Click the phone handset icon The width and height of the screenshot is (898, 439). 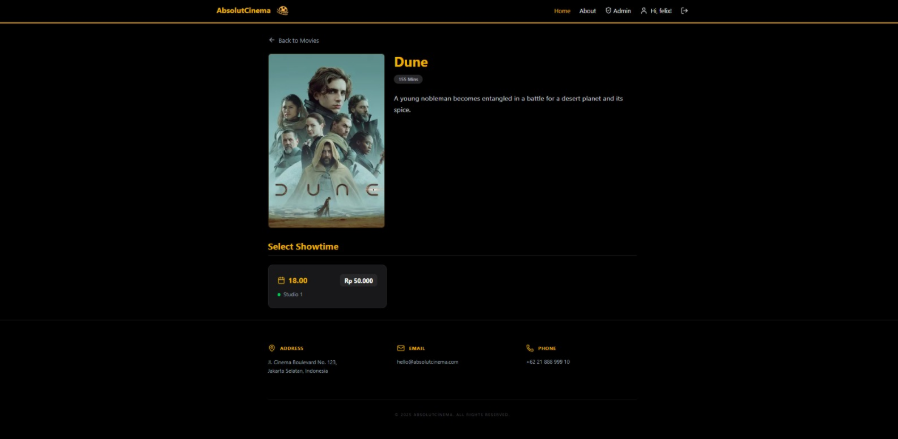pyautogui.click(x=530, y=348)
